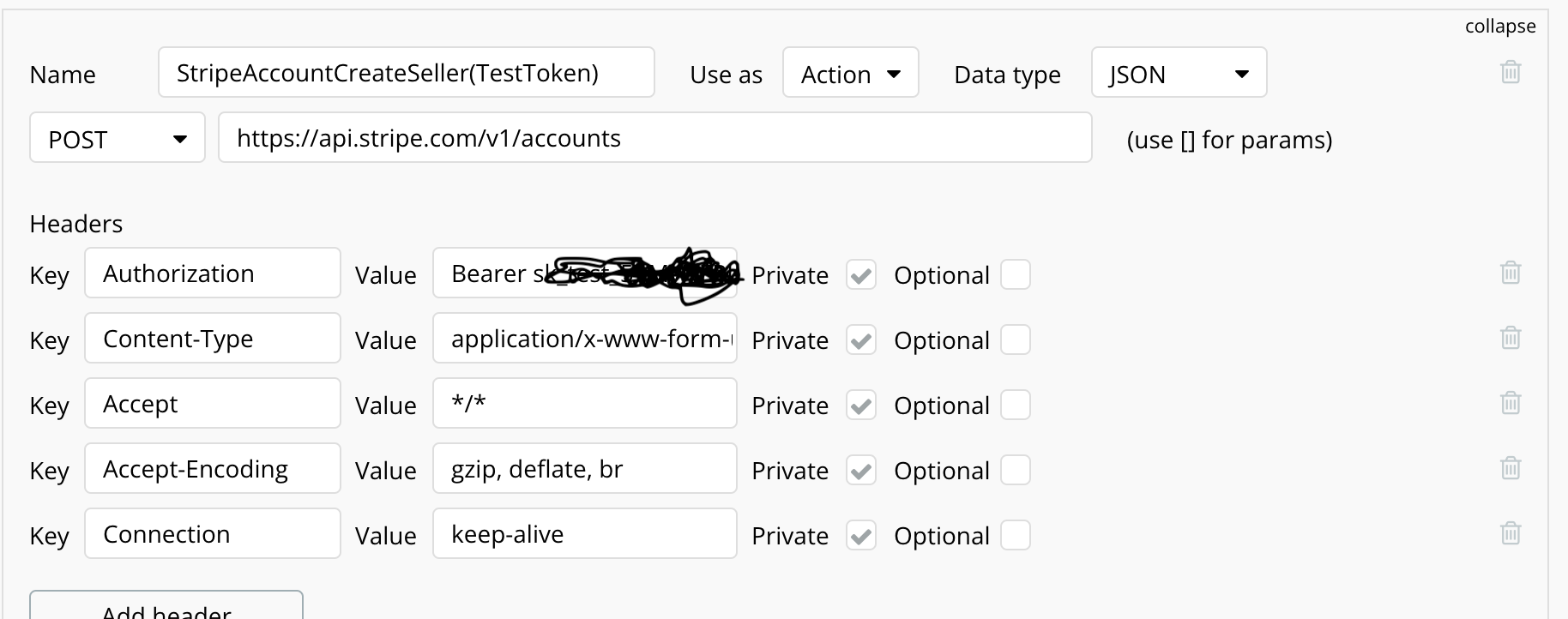This screenshot has width=1568, height=619.
Task: Enable Optional for Content-Type header
Action: click(x=1016, y=340)
